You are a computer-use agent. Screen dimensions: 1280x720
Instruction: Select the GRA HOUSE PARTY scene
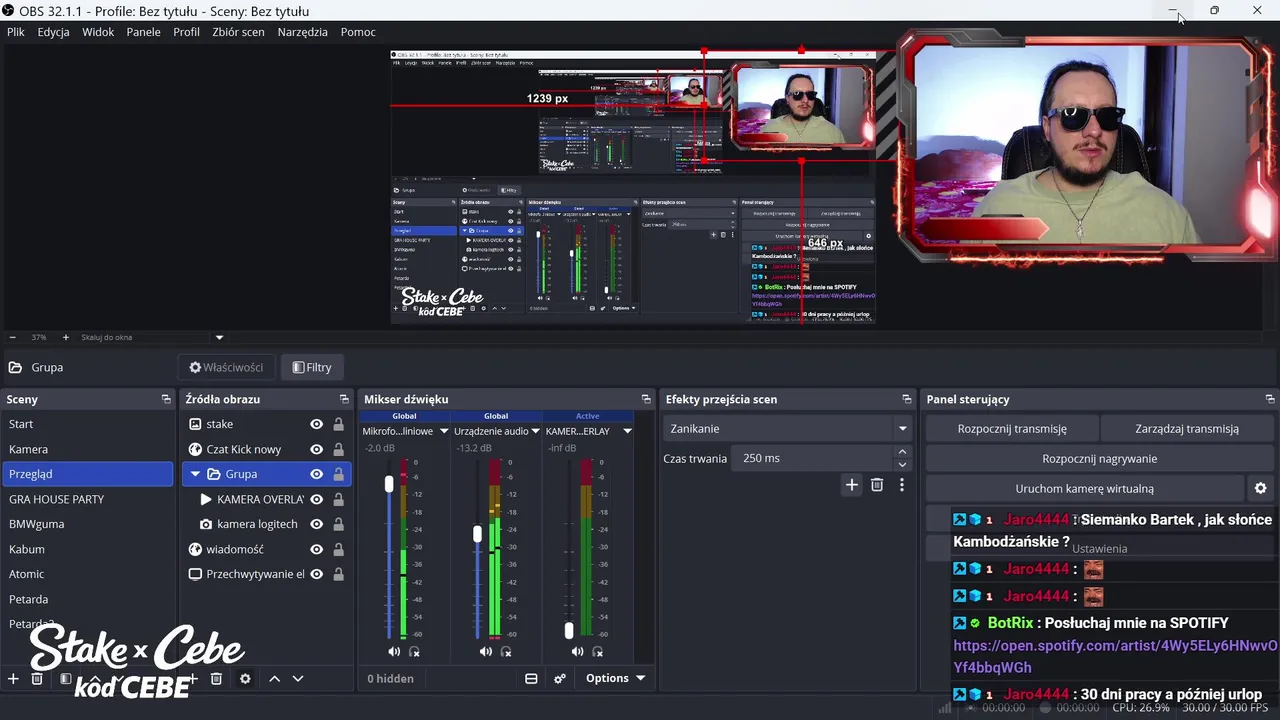88,499
